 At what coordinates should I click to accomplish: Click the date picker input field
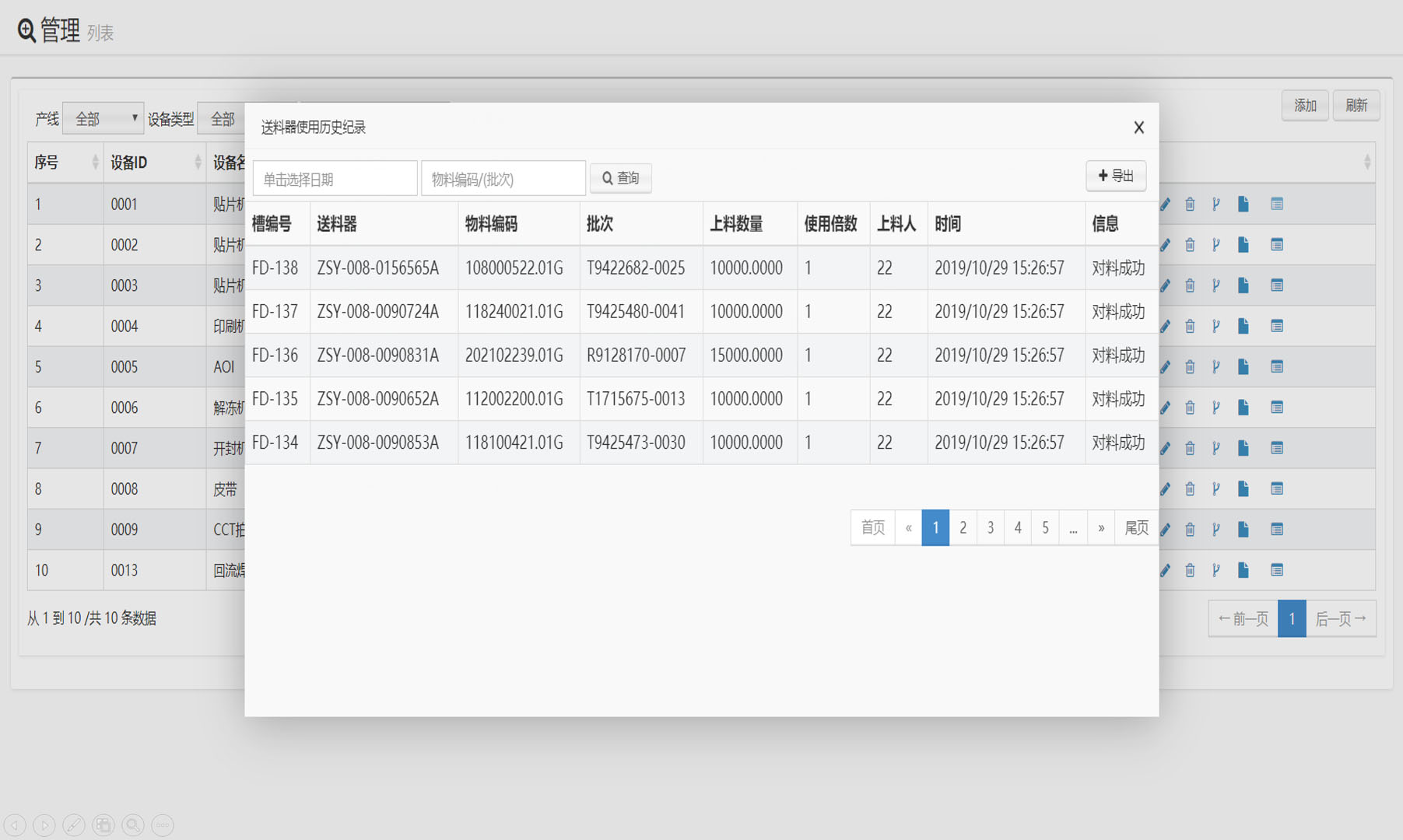click(x=335, y=179)
